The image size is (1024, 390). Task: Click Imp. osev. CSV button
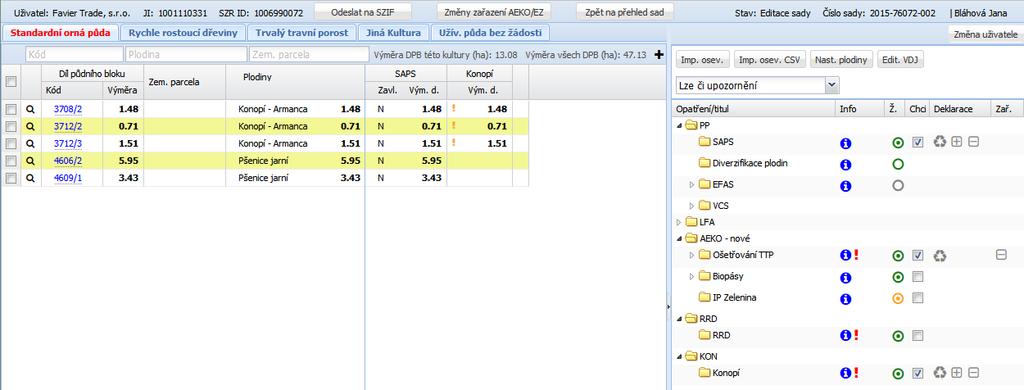[x=769, y=59]
